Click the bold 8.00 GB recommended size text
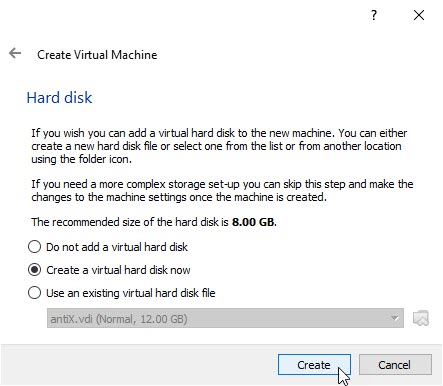The image size is (443, 386). [254, 222]
